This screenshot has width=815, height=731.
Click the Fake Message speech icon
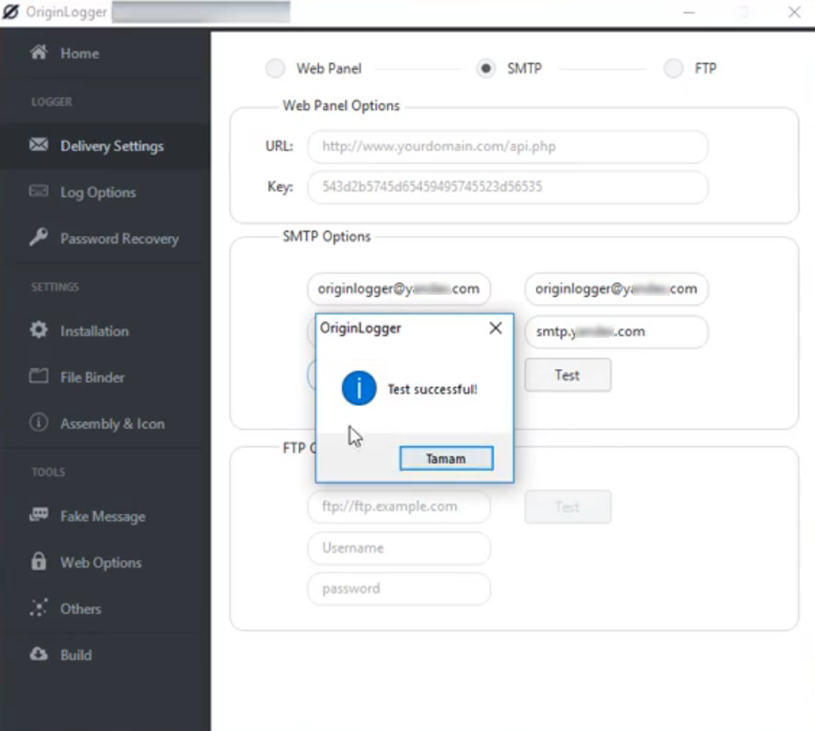tap(39, 516)
